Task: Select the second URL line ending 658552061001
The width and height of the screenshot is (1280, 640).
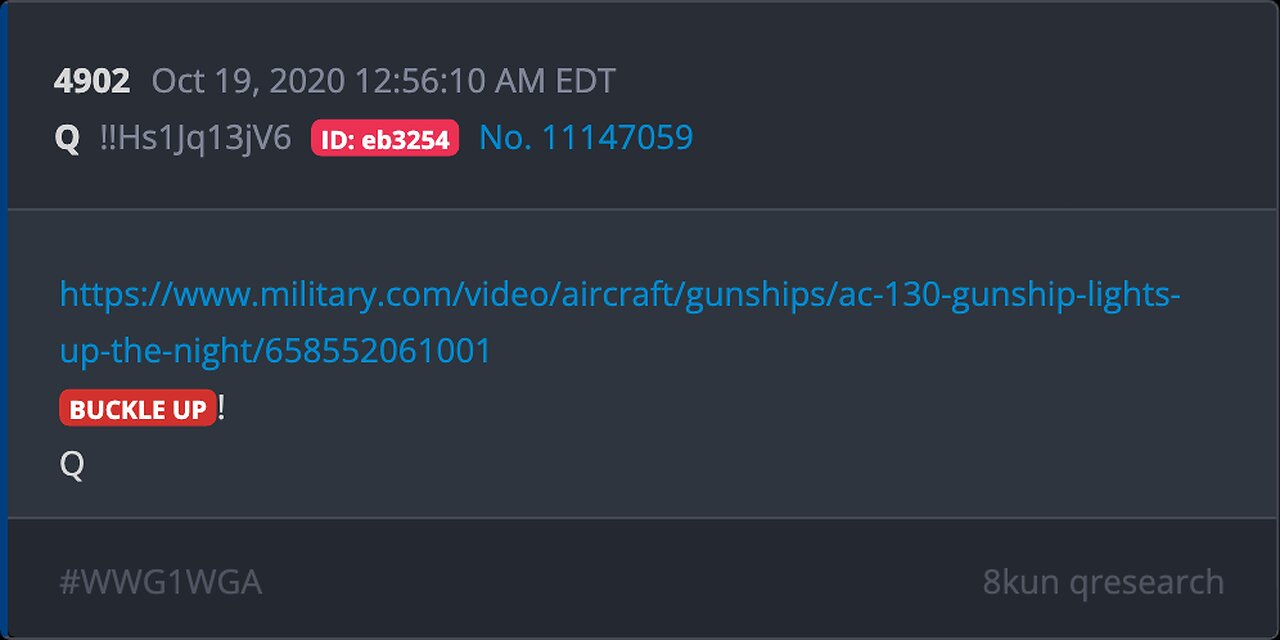Action: (x=276, y=351)
